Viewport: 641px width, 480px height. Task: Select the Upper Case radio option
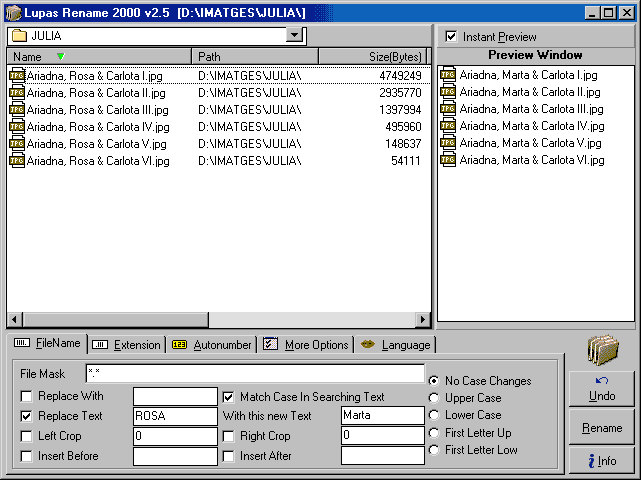(433, 398)
